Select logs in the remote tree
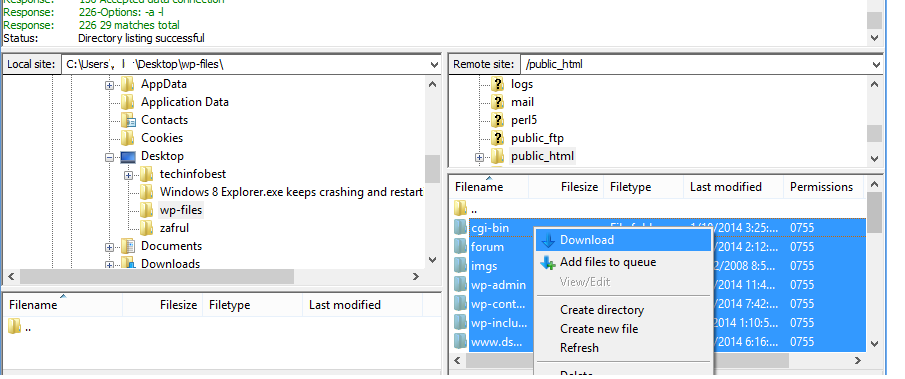This screenshot has height=379, width=905. [522, 84]
